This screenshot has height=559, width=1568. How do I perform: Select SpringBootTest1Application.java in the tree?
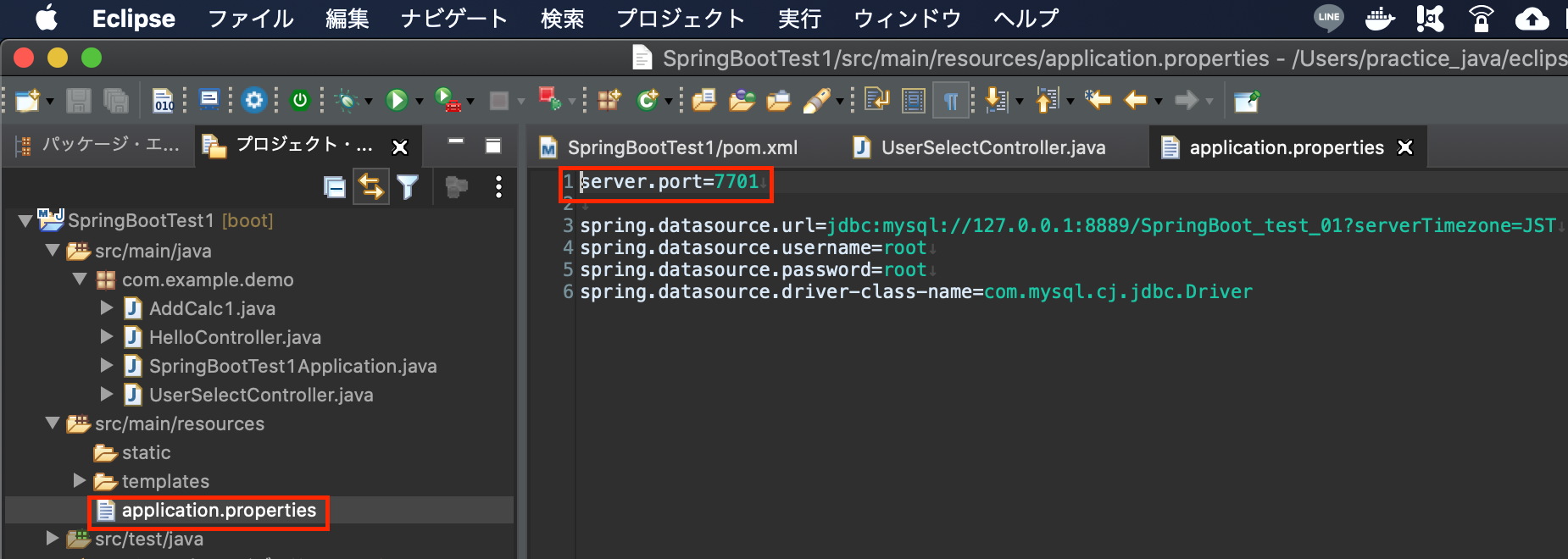(292, 366)
